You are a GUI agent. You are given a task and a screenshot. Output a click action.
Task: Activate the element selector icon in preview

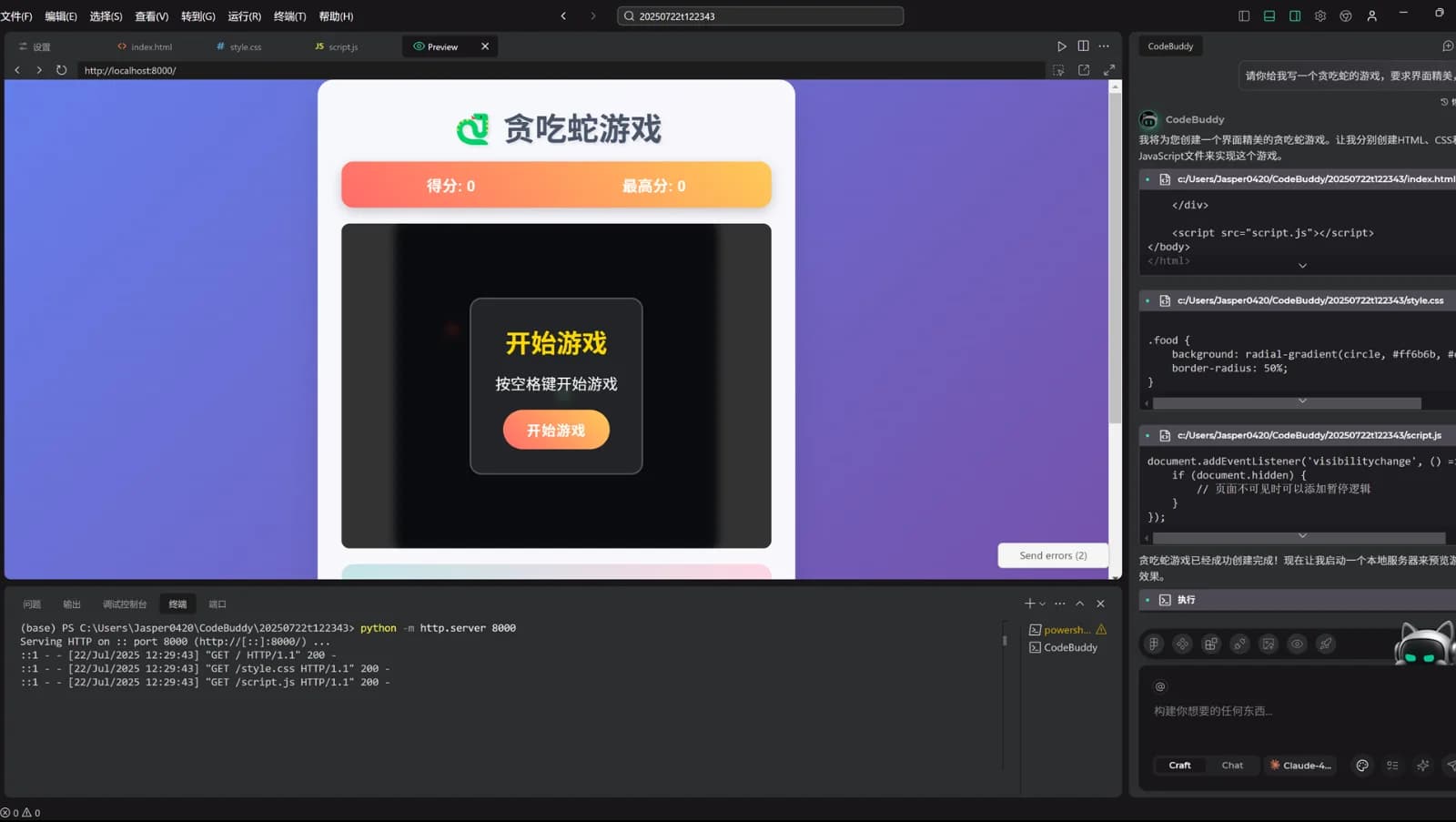(1058, 70)
